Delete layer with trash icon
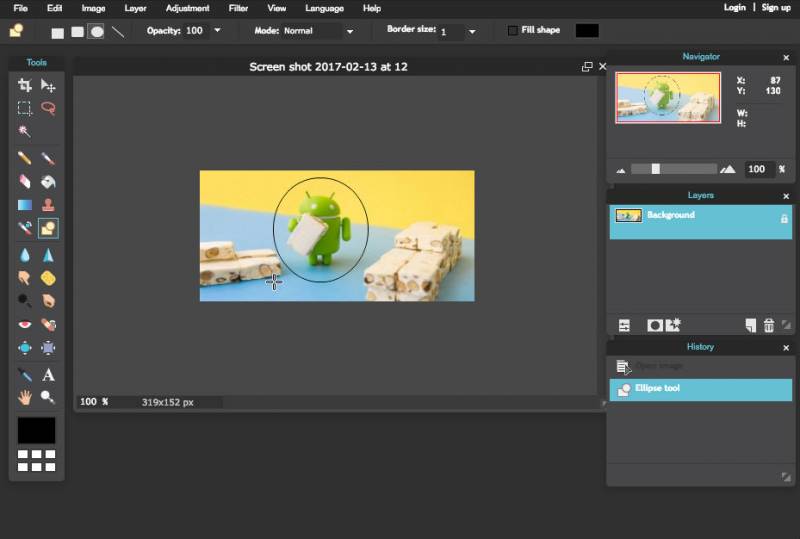Image resolution: width=800 pixels, height=539 pixels. 768,325
